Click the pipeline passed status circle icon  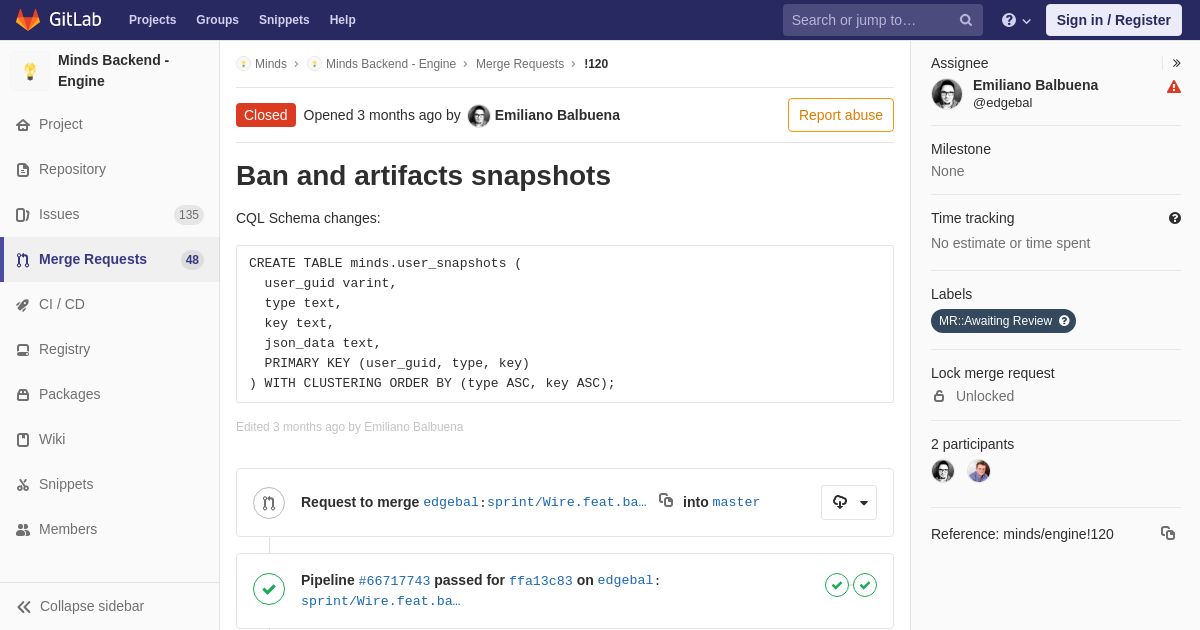point(269,588)
